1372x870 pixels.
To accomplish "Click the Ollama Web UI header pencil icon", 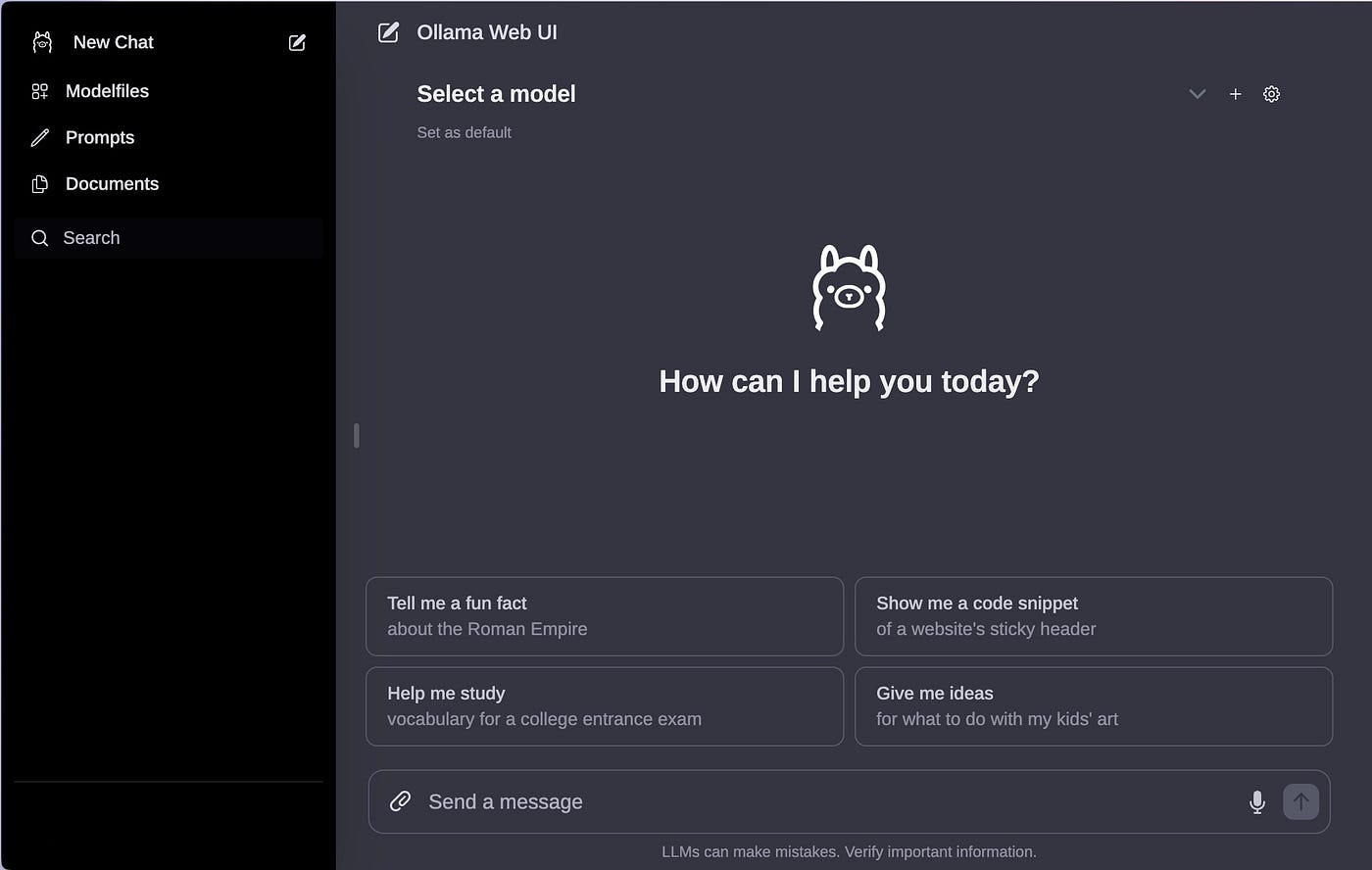I will click(388, 31).
